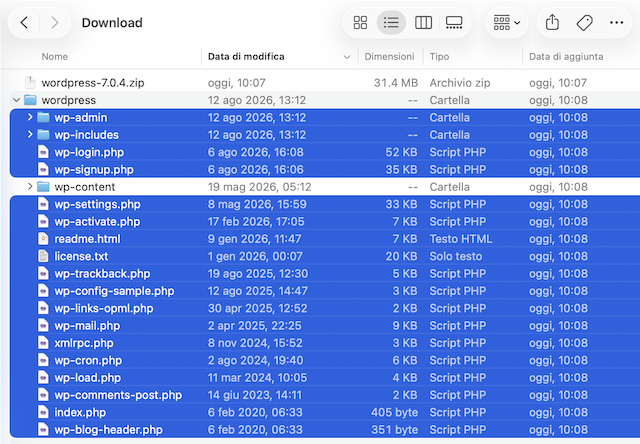The width and height of the screenshot is (640, 444).
Task: Click the wp-activate.php file icon
Action: (x=43, y=222)
